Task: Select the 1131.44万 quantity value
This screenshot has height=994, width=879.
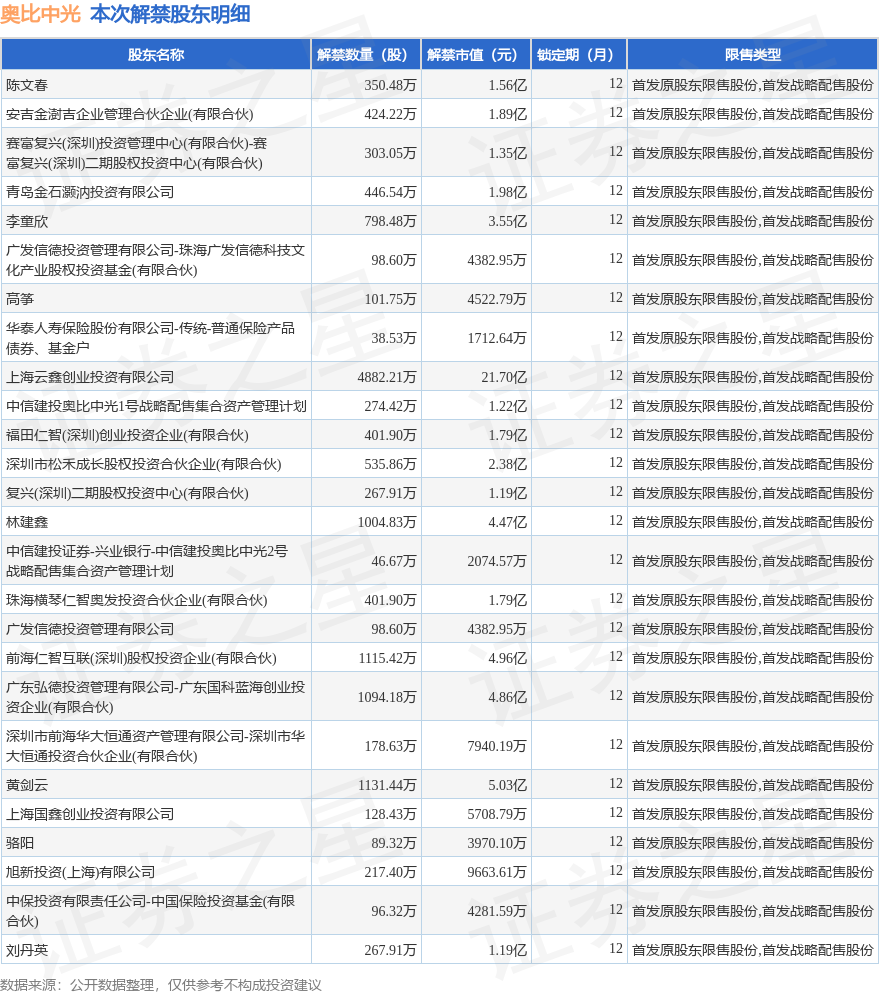Action: click(x=387, y=785)
